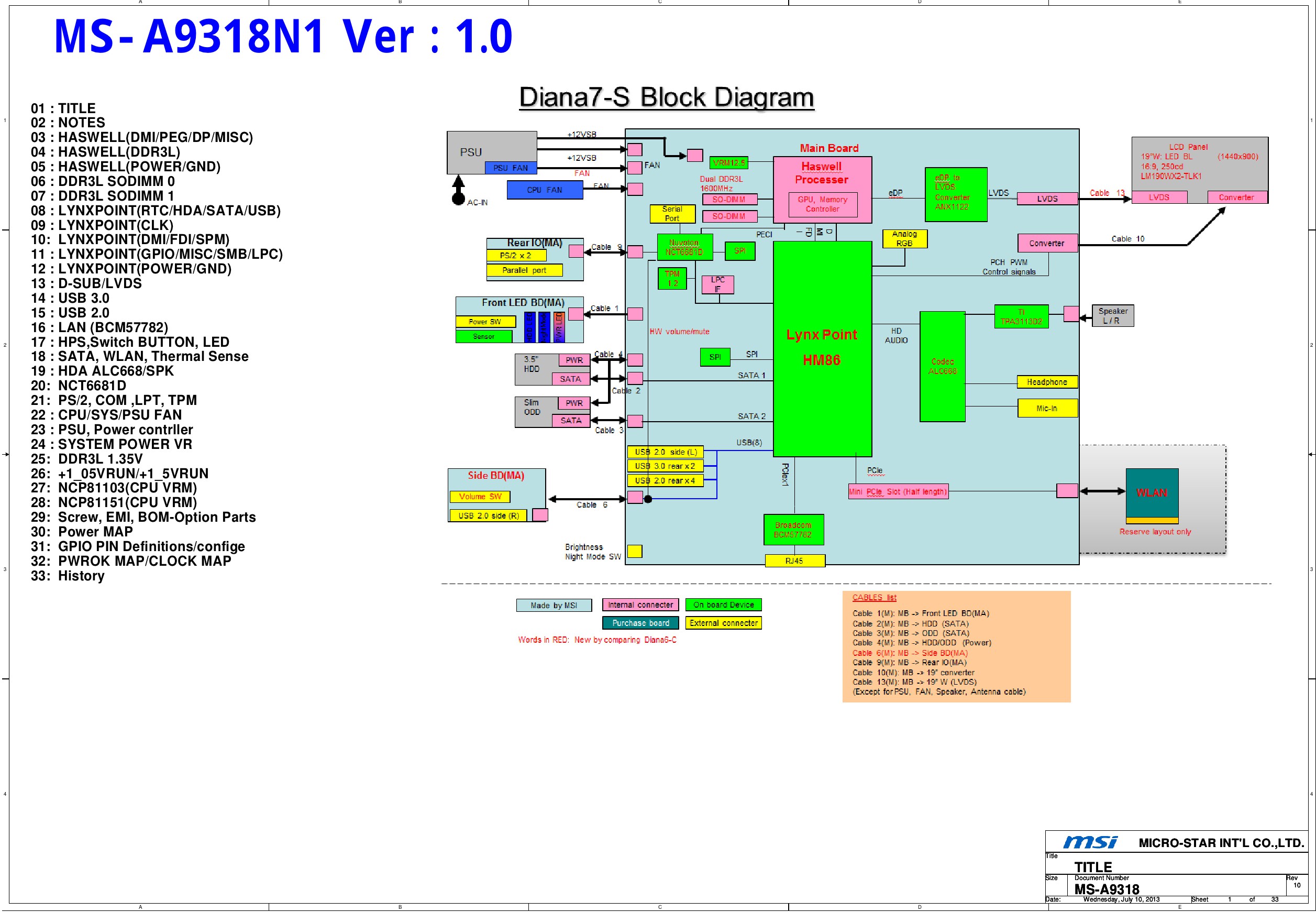
Task: Select 'Cable 6(M): MB -> Side BD(MA)' line
Action: pos(910,653)
